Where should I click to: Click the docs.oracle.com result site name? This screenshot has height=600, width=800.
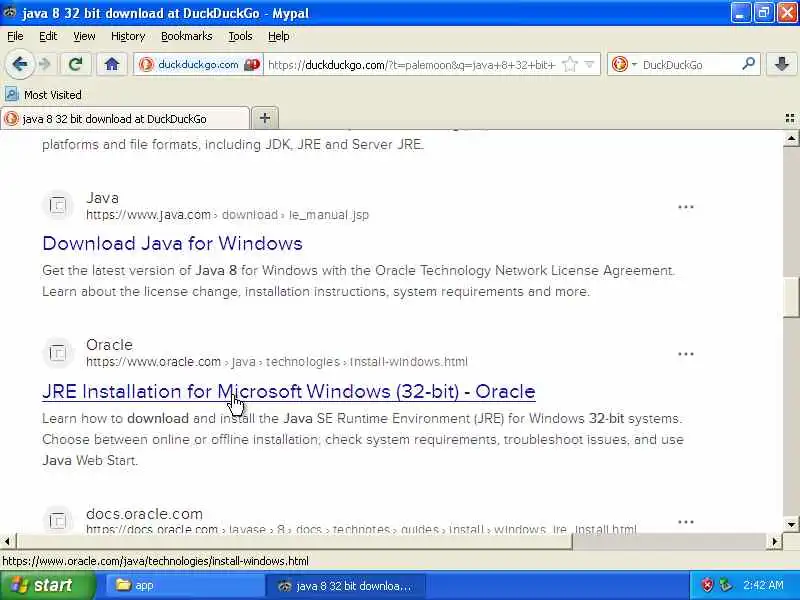click(144, 513)
